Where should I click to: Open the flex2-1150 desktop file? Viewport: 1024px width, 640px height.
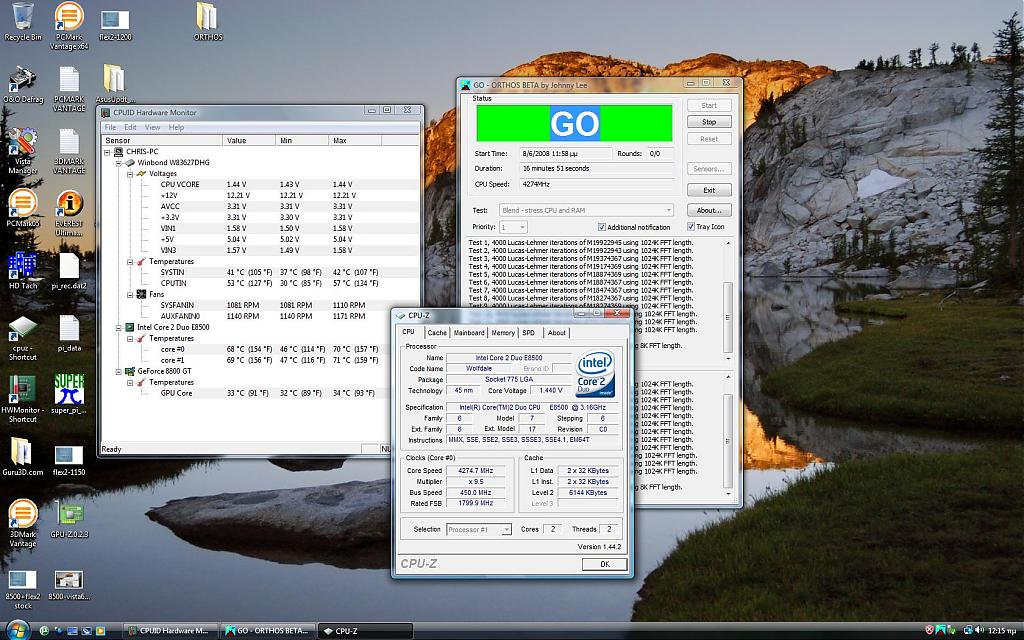point(69,460)
